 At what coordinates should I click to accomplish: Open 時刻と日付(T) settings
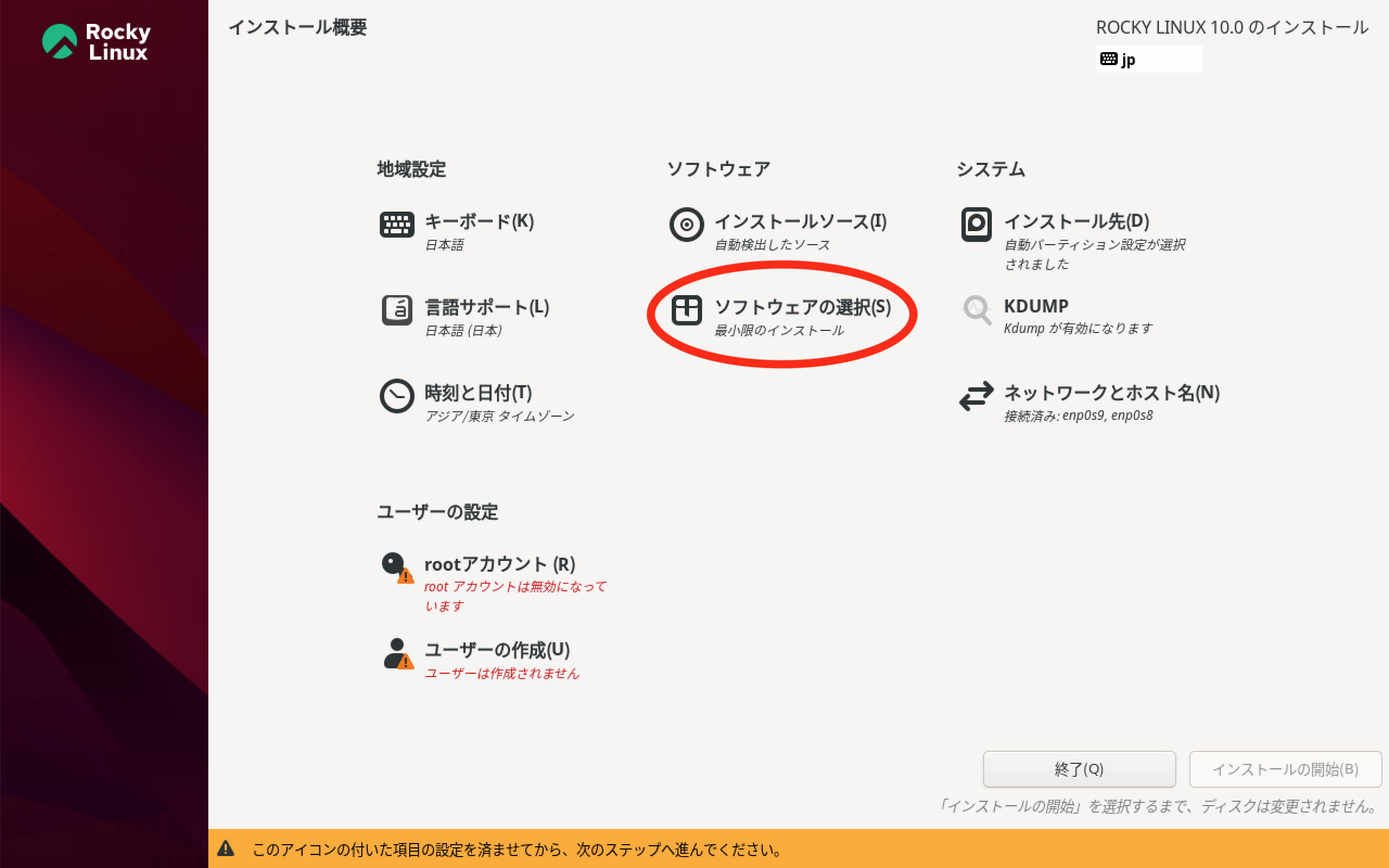(x=478, y=393)
